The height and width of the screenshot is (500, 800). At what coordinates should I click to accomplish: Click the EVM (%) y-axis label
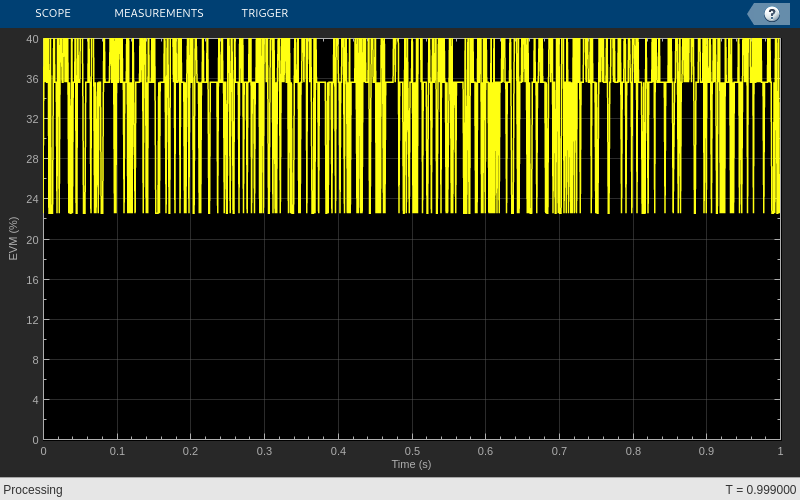pyautogui.click(x=13, y=238)
